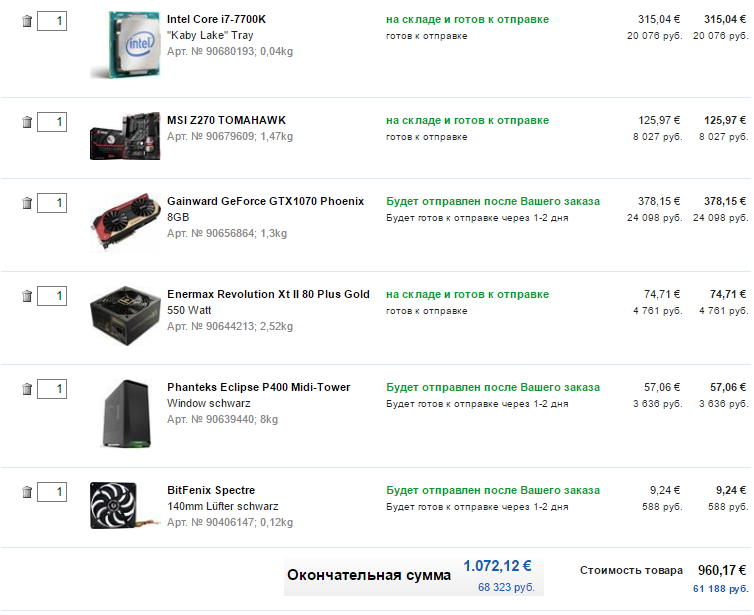Click quantity field for Phanteks Eclipse P400
The width and height of the screenshot is (754, 615).
coord(52,389)
